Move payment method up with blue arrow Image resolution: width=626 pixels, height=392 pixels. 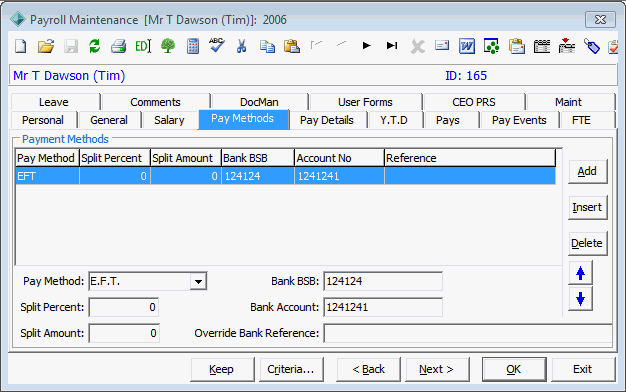(x=580, y=273)
